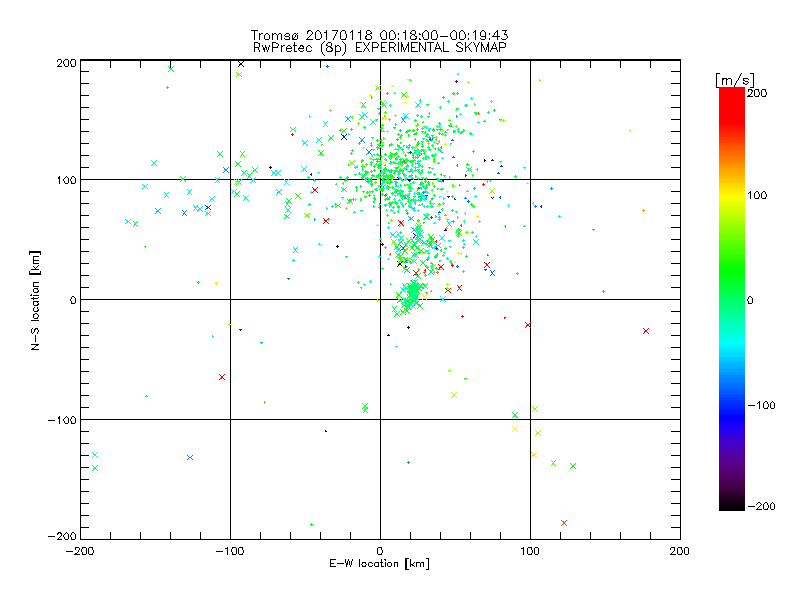Viewport: 800px width, 600px height.
Task: Click the [m/s] colorbar unit label
Action: [x=735, y=80]
